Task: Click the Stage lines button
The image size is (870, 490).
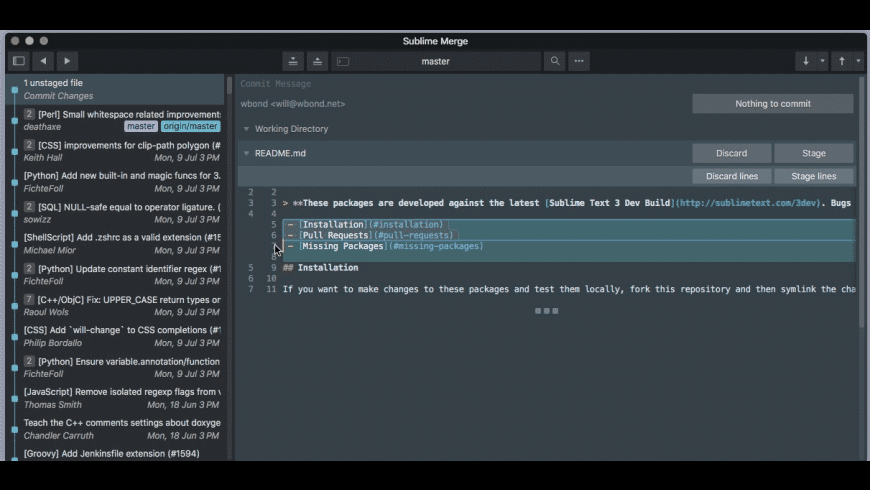Action: pos(814,176)
